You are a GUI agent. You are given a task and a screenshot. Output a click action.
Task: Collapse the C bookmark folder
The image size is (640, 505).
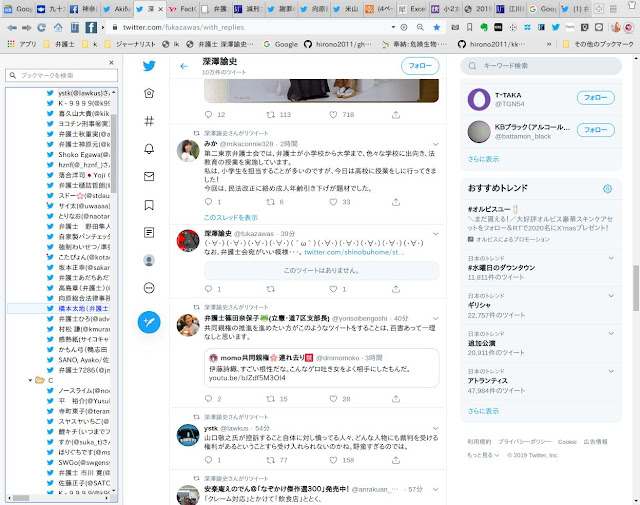point(30,380)
